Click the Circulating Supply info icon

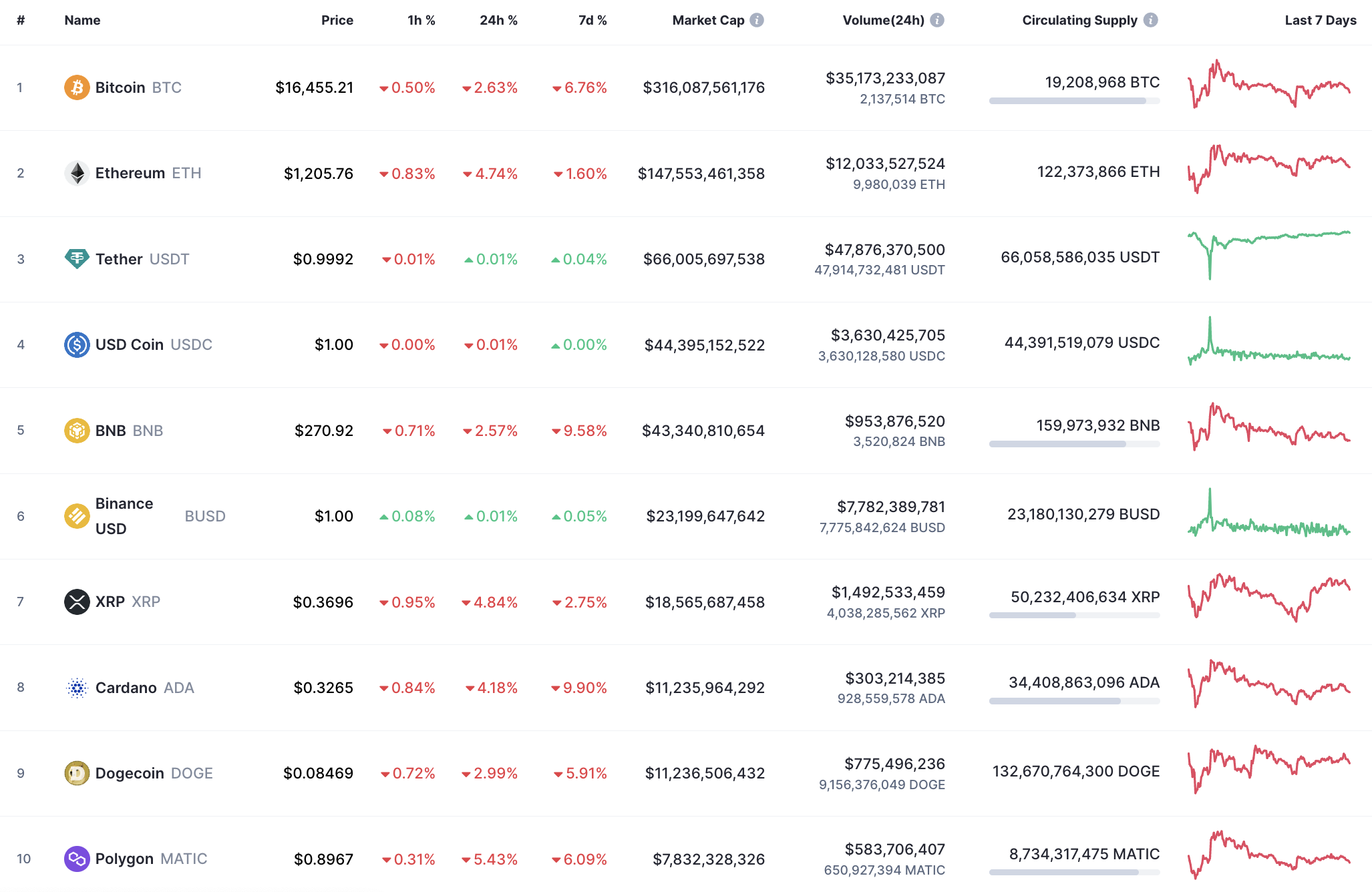1151,20
